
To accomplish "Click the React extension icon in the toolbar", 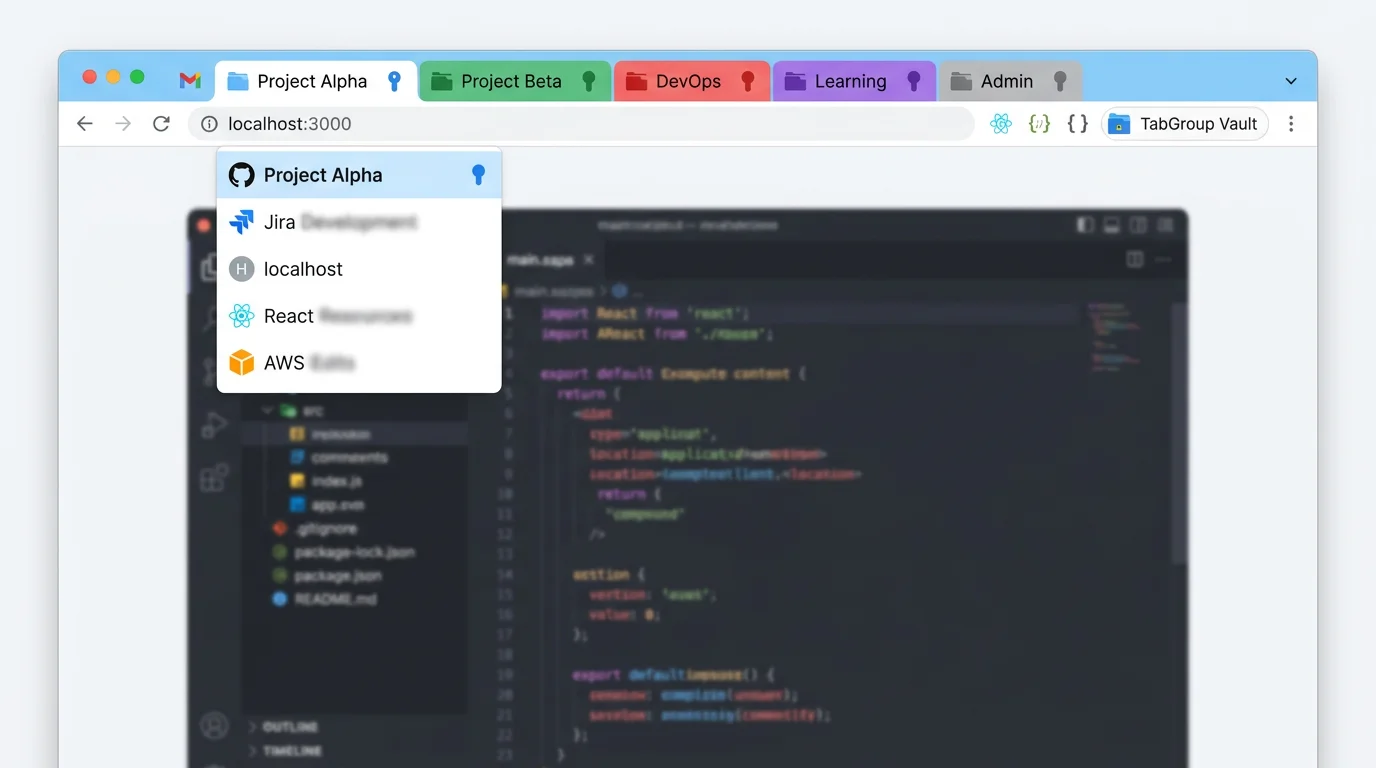I will [1000, 123].
